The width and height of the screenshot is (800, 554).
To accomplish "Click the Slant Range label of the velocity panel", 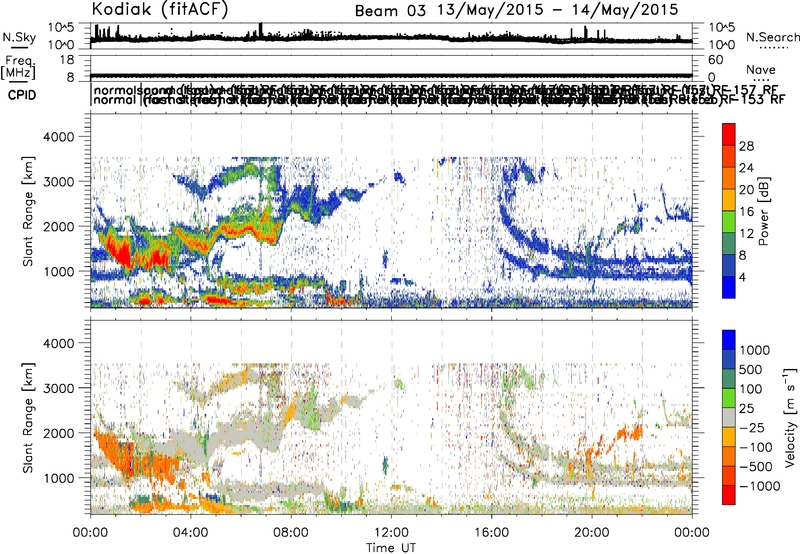I will pyautogui.click(x=28, y=418).
